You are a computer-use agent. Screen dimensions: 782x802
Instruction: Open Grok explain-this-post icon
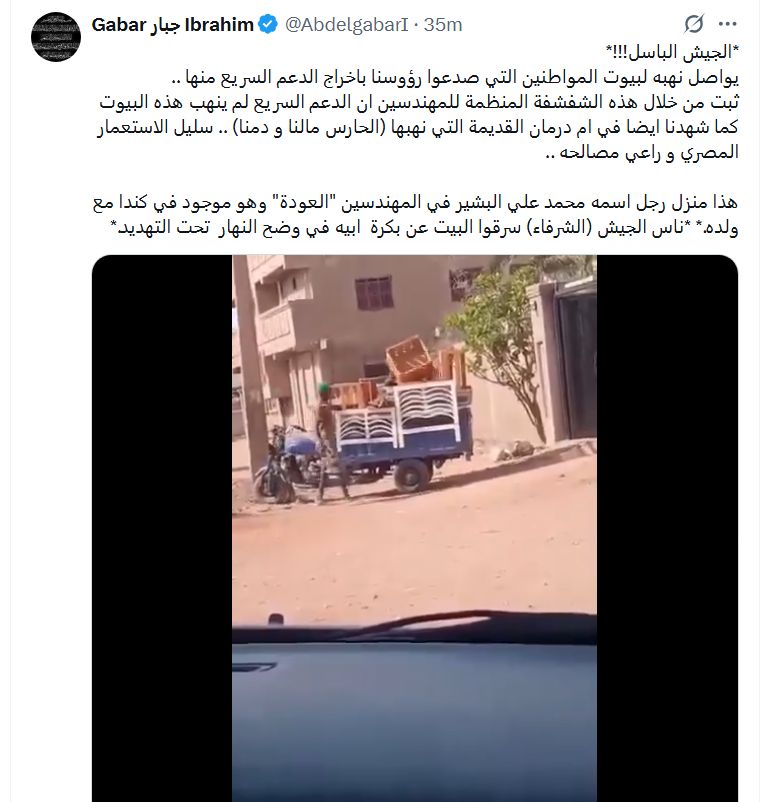(694, 24)
